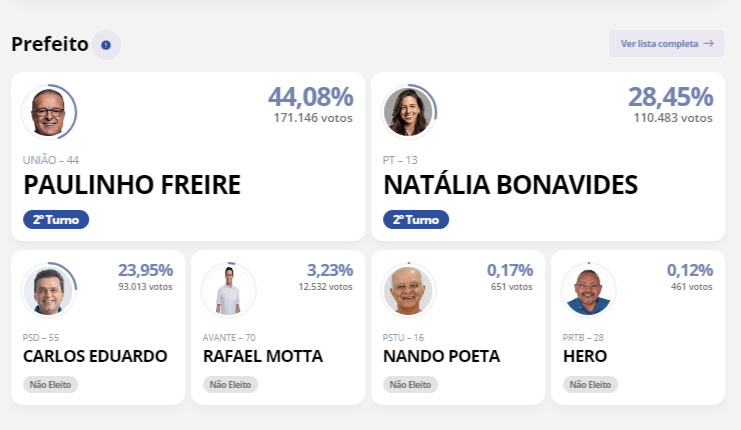Click Nando Poeta's candidate photo
The height and width of the screenshot is (430, 741).
point(408,290)
